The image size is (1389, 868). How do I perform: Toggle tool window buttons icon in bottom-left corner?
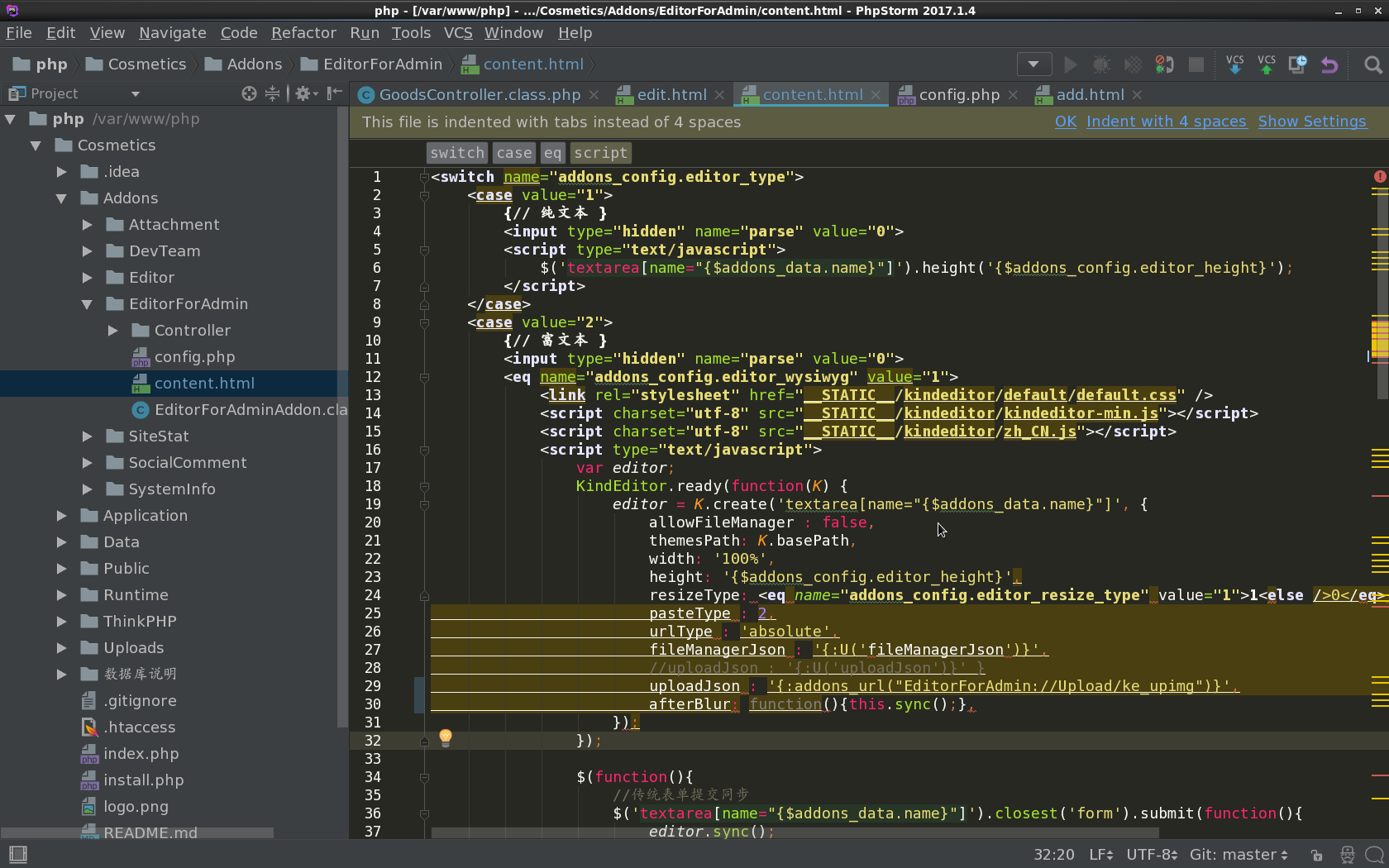click(x=17, y=854)
